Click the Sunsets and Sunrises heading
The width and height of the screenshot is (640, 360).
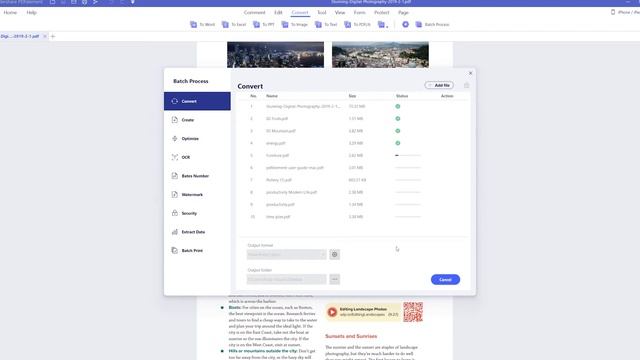(351, 336)
